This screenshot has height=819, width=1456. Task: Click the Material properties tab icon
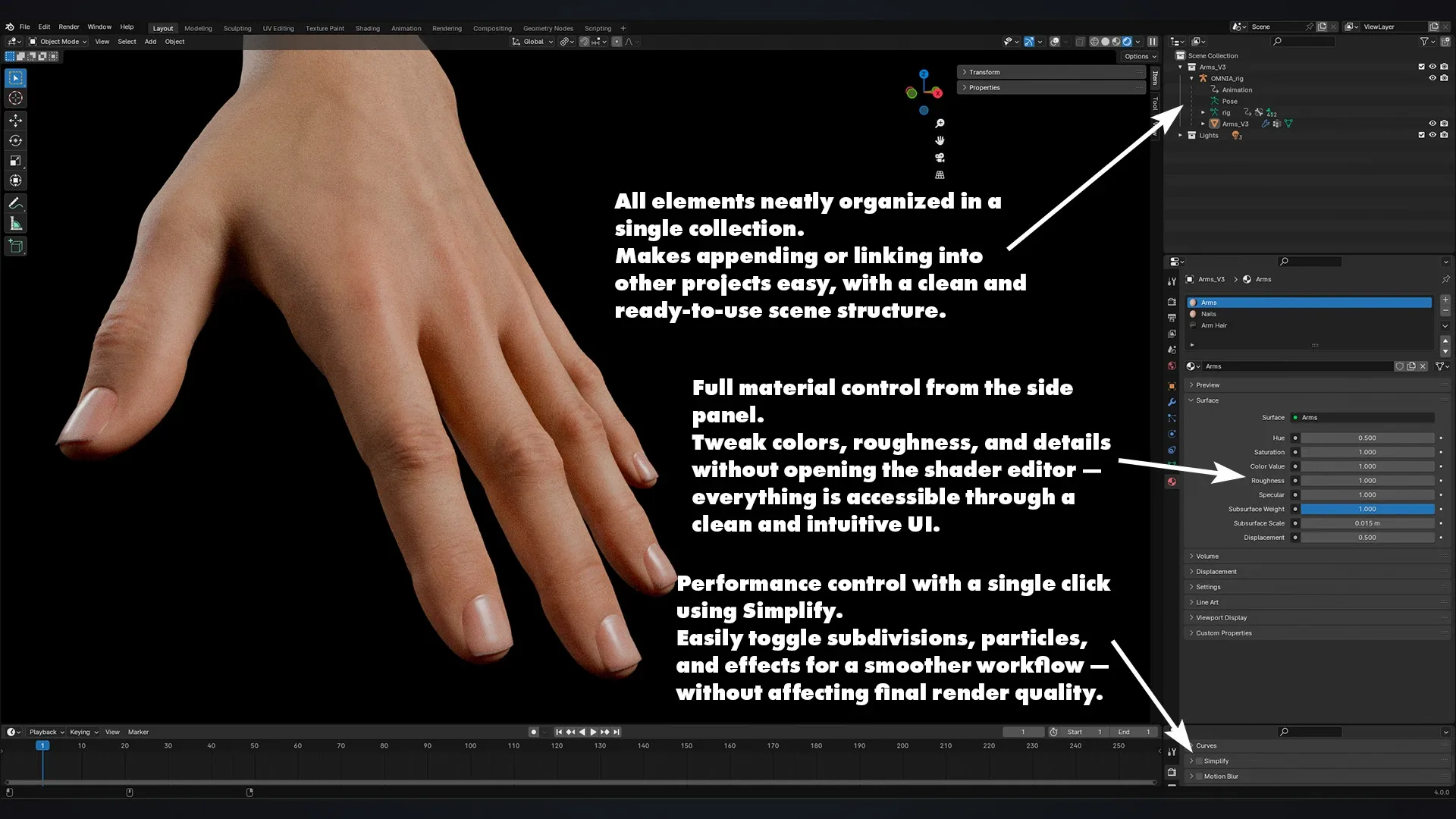click(x=1172, y=482)
